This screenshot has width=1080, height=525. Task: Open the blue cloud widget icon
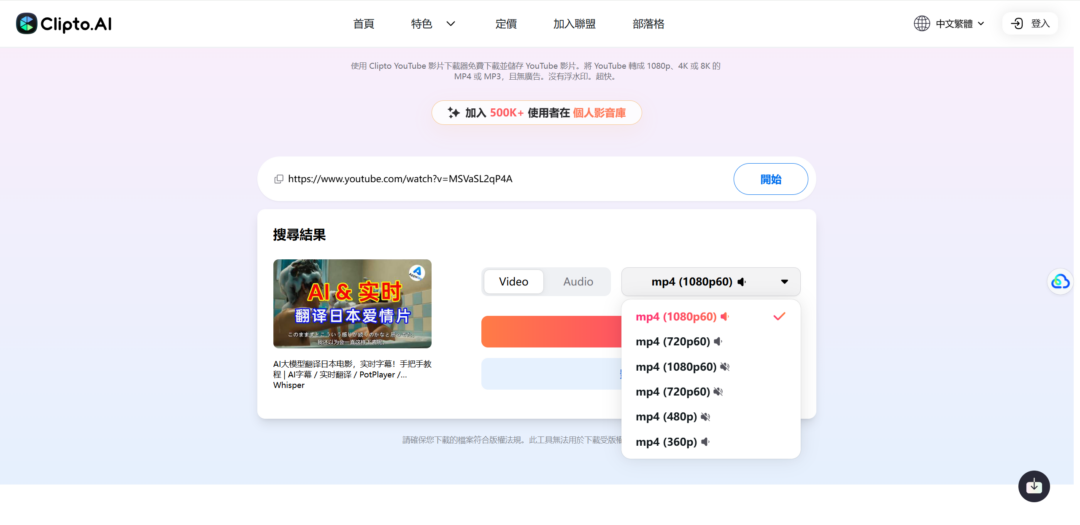point(1061,281)
